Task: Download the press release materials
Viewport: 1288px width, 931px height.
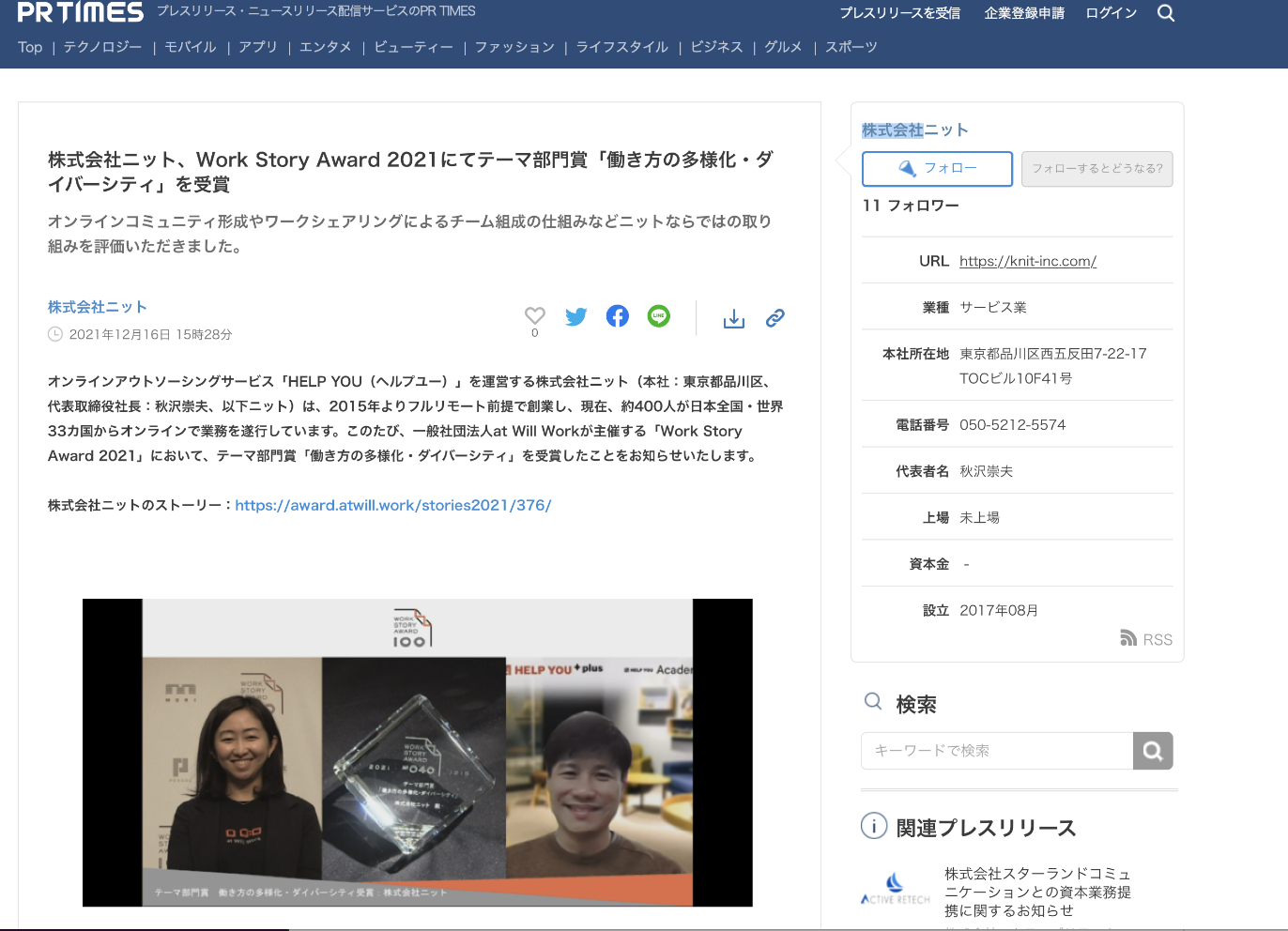Action: [734, 319]
